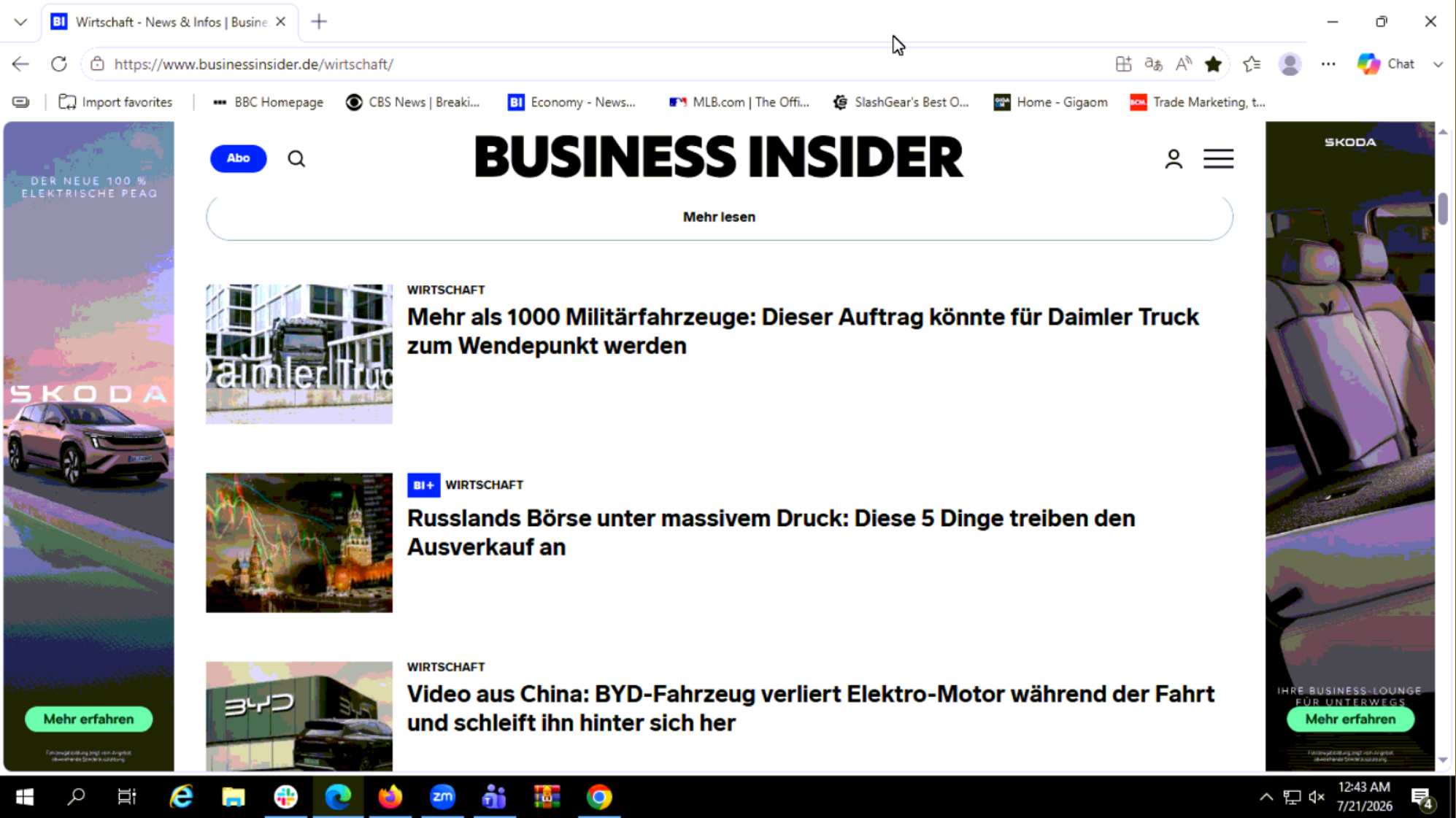1456x818 pixels.
Task: Open Windows taskbar search
Action: (x=76, y=797)
